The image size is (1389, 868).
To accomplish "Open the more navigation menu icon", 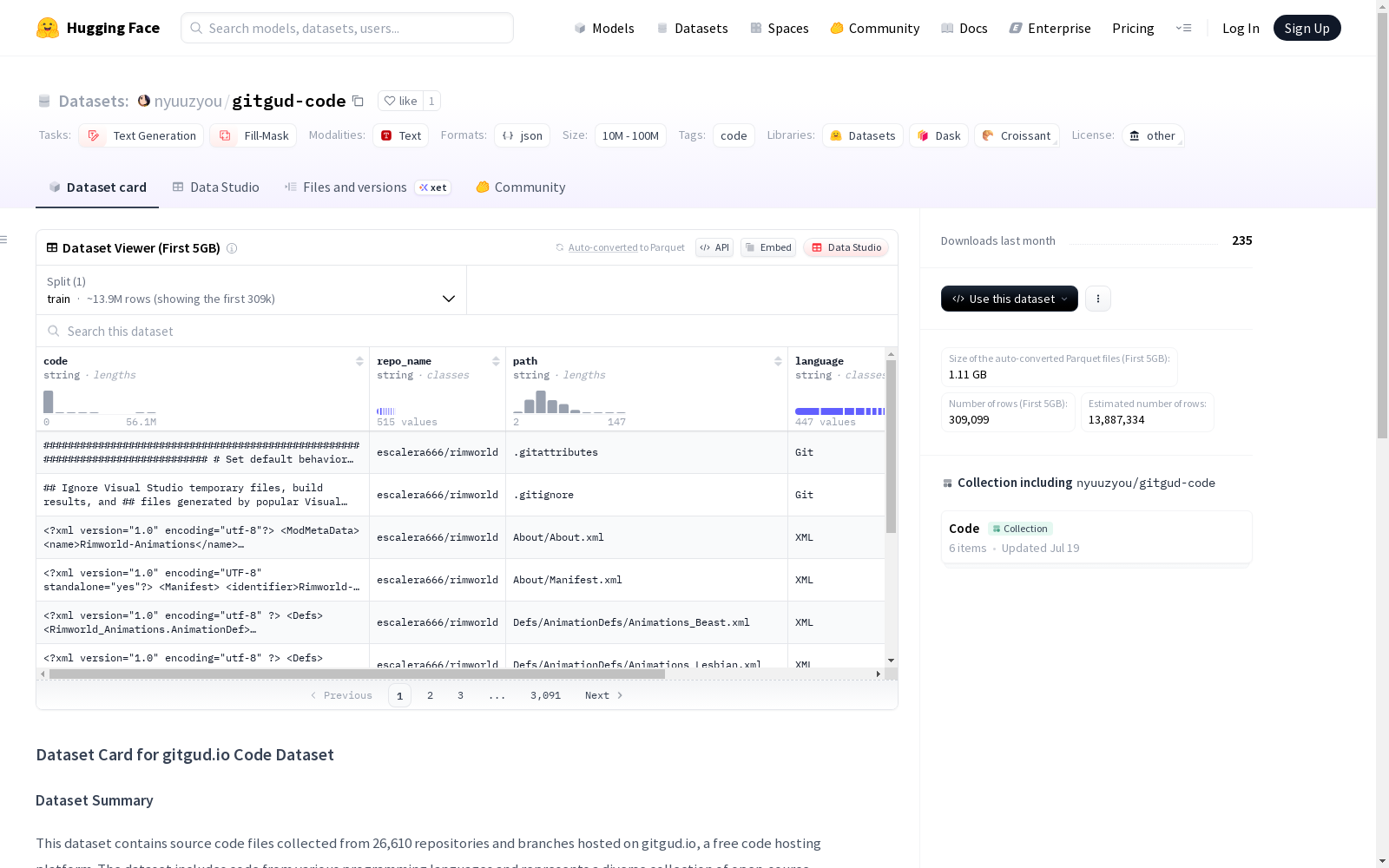I will coord(1183,28).
